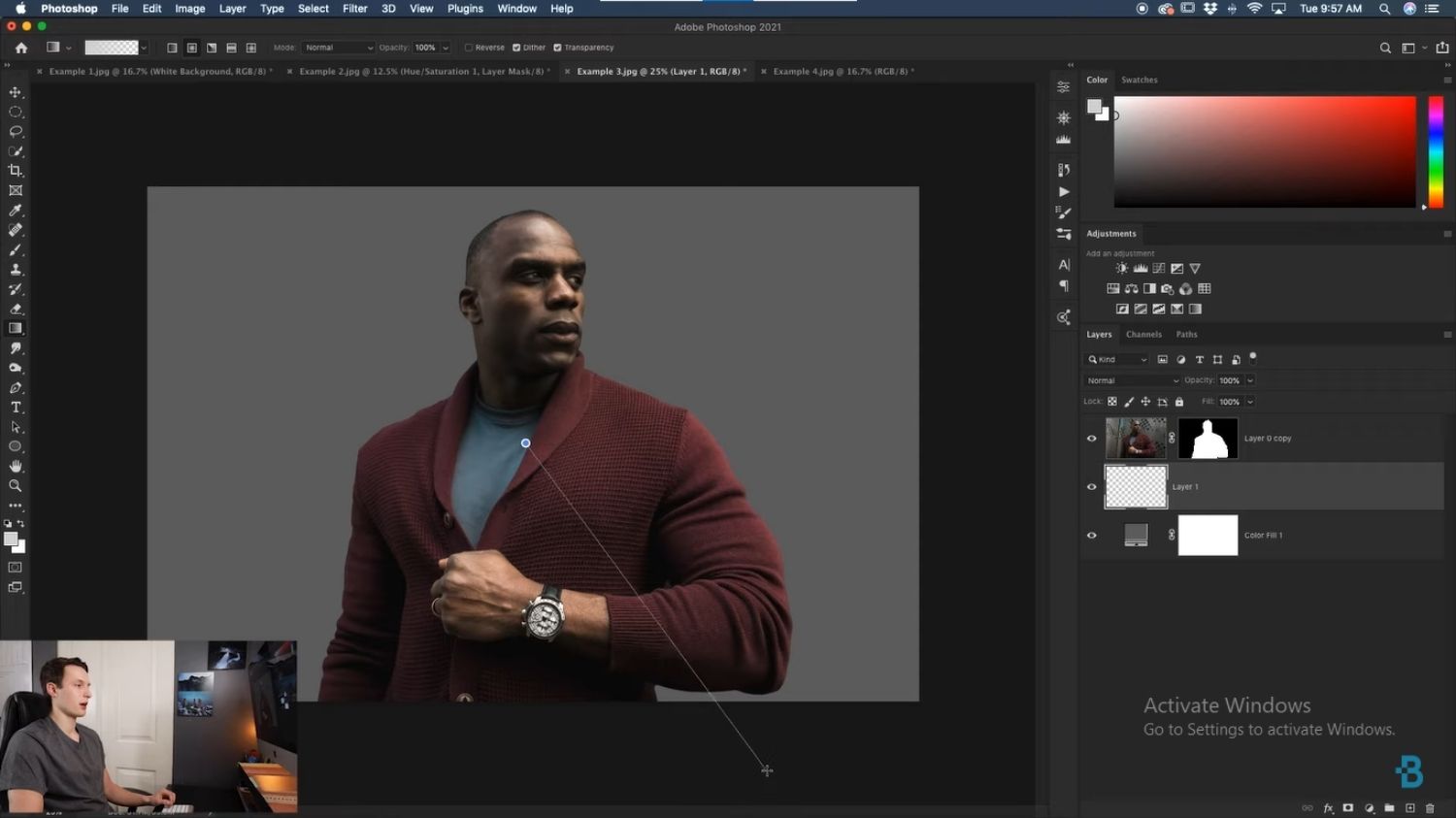
Task: Open the Filter menu
Action: pos(354,9)
